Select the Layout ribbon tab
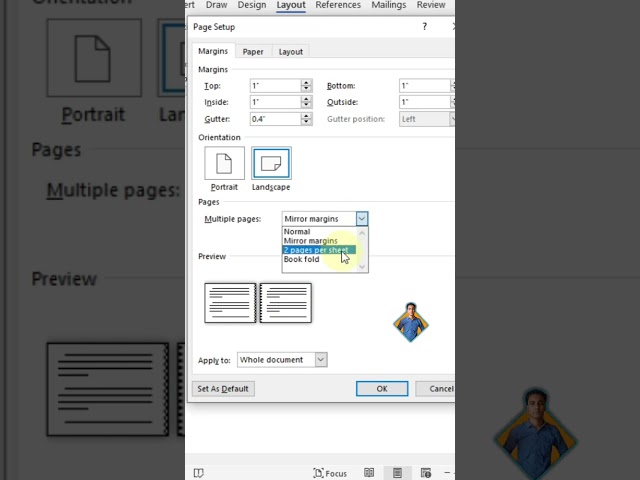The height and width of the screenshot is (480, 640). pyautogui.click(x=291, y=5)
